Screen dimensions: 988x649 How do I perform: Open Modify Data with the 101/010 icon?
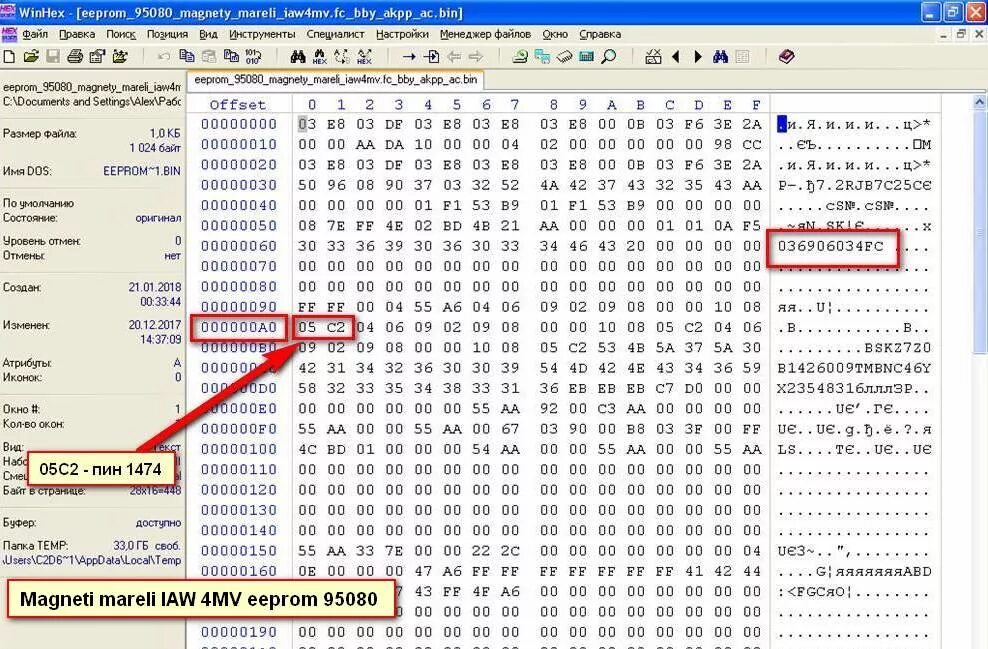click(x=253, y=57)
